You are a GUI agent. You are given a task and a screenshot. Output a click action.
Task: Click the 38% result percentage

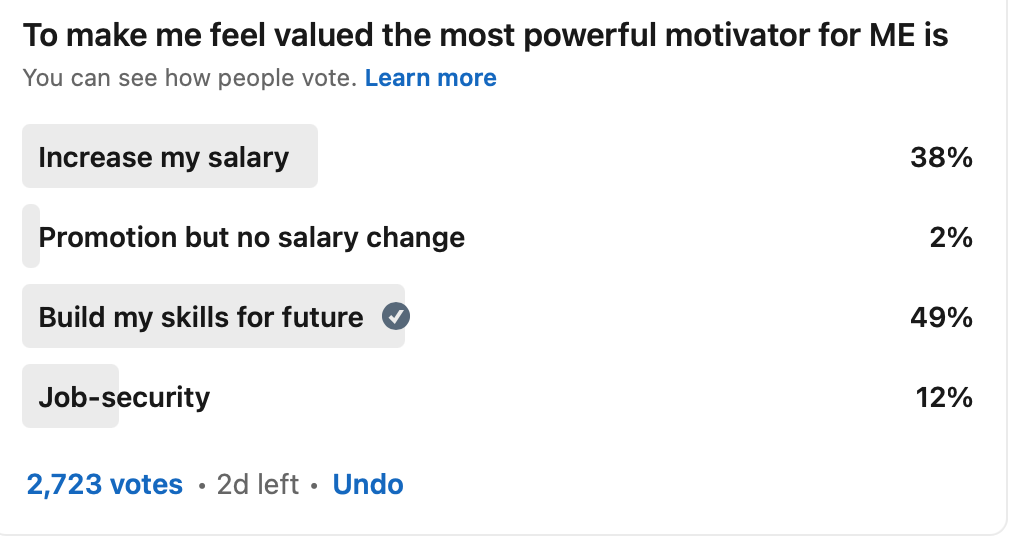click(941, 157)
